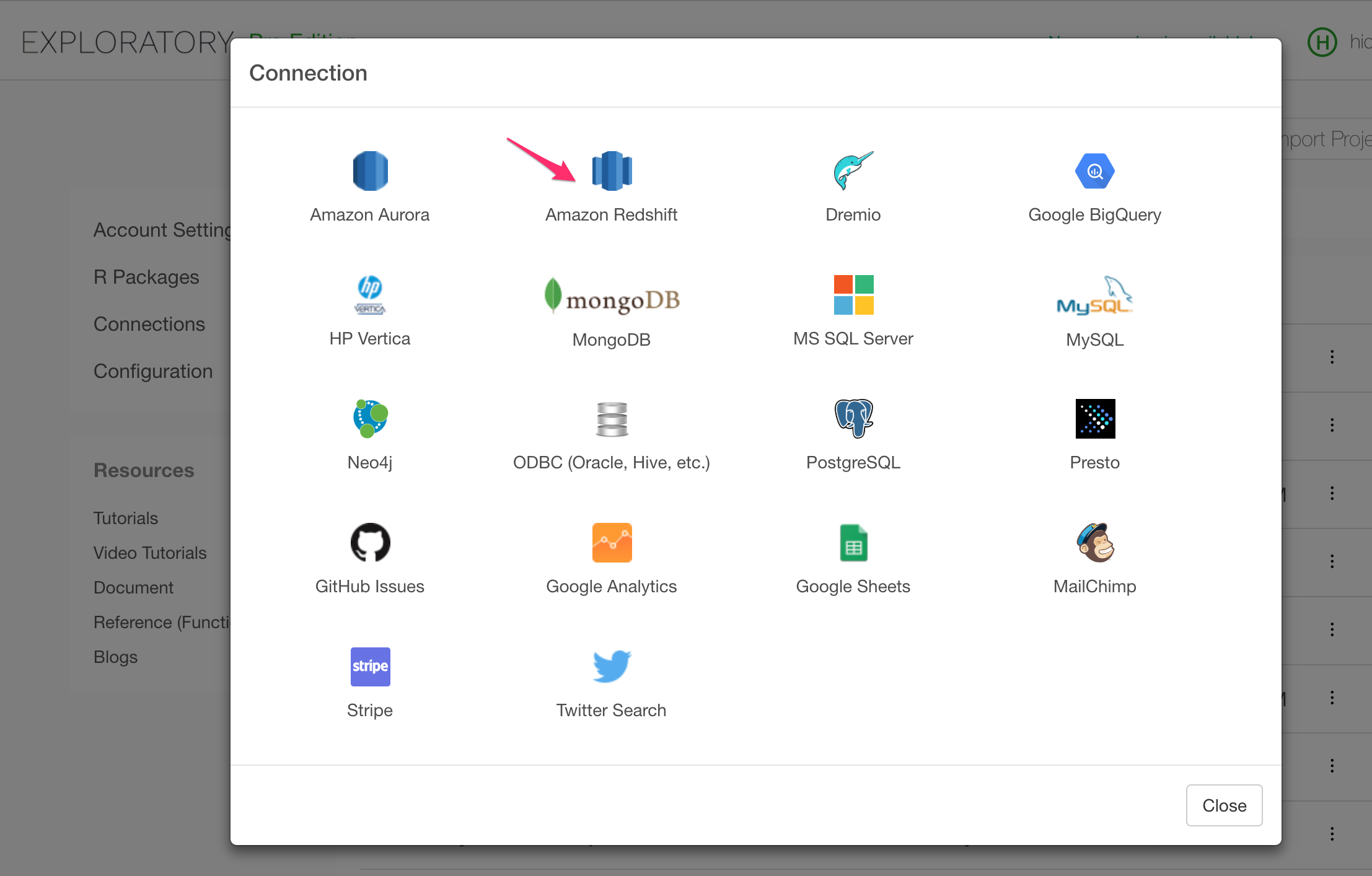Select the Twitter Search bird icon
This screenshot has width=1372, height=876.
pyautogui.click(x=612, y=667)
